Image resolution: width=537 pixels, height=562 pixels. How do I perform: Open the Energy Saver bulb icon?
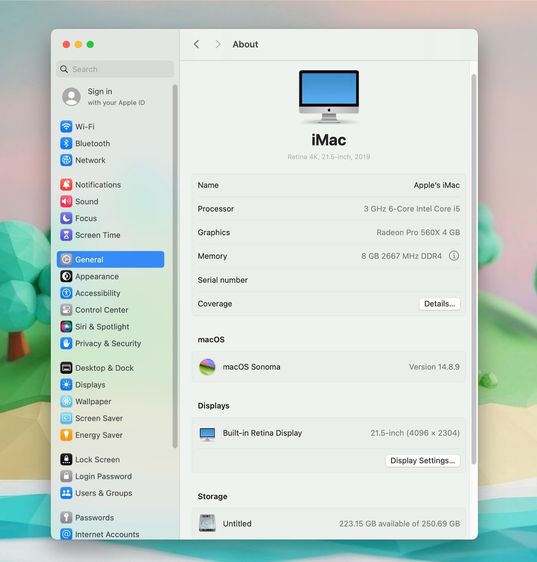pos(66,435)
